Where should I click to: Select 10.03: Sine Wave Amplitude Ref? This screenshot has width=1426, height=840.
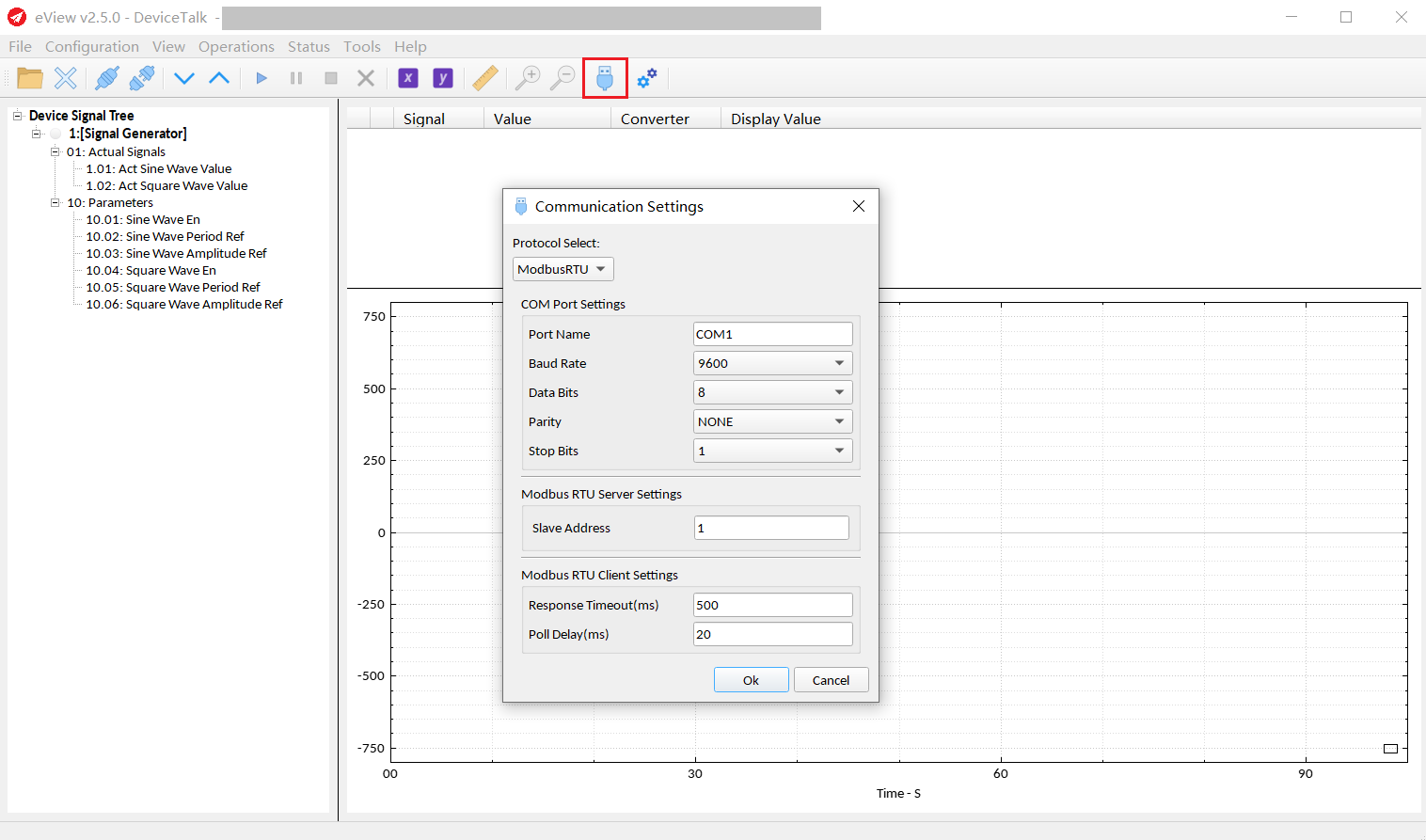coord(177,253)
